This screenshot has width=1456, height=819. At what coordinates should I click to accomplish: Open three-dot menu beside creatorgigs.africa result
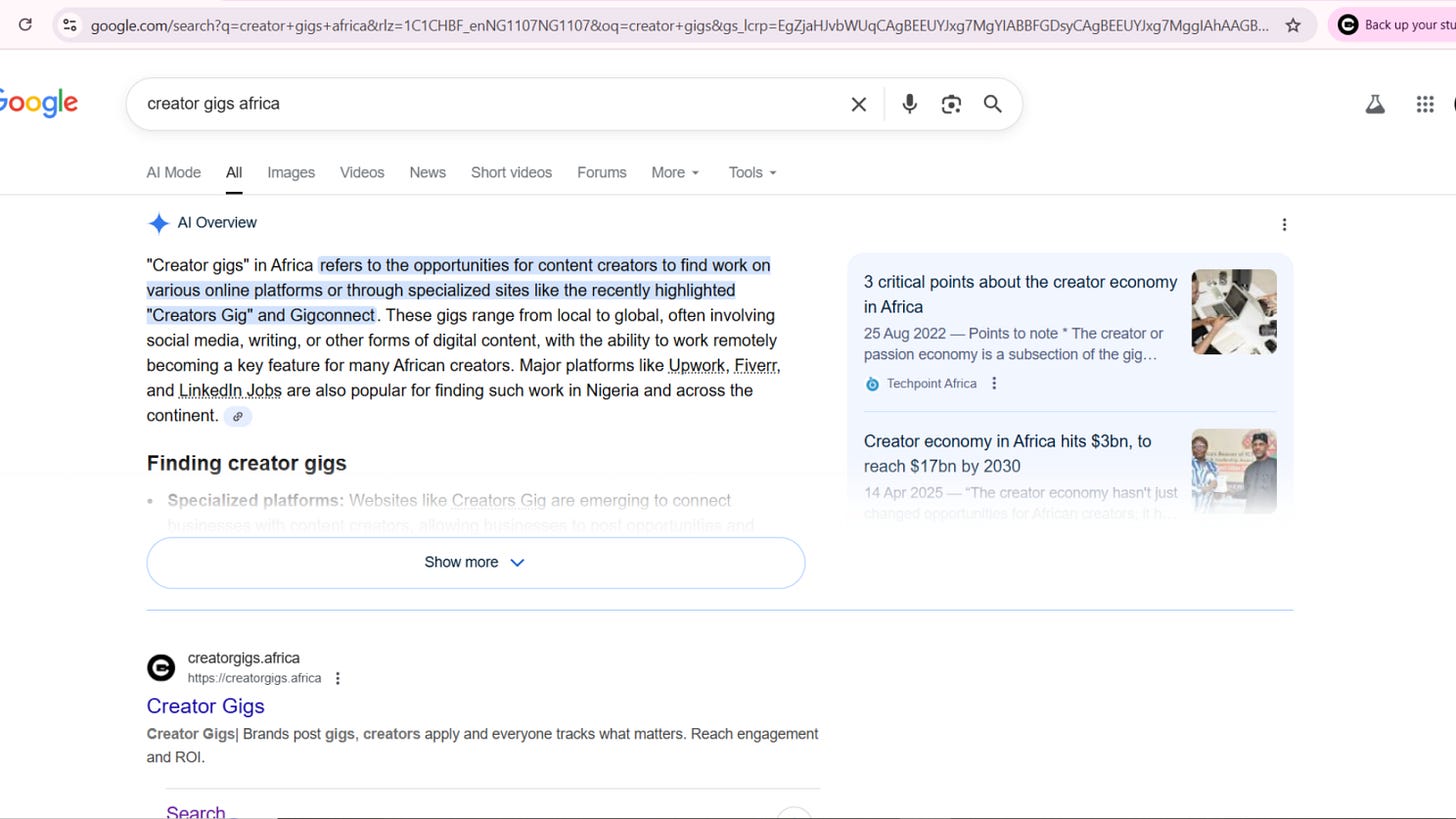[x=337, y=678]
